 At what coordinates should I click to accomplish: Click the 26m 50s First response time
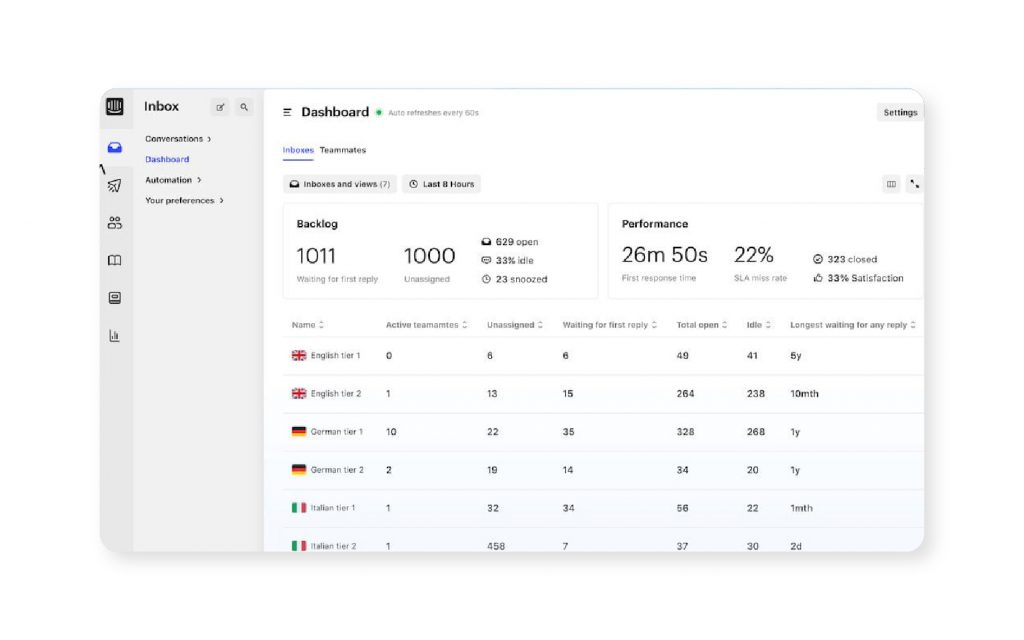click(664, 254)
